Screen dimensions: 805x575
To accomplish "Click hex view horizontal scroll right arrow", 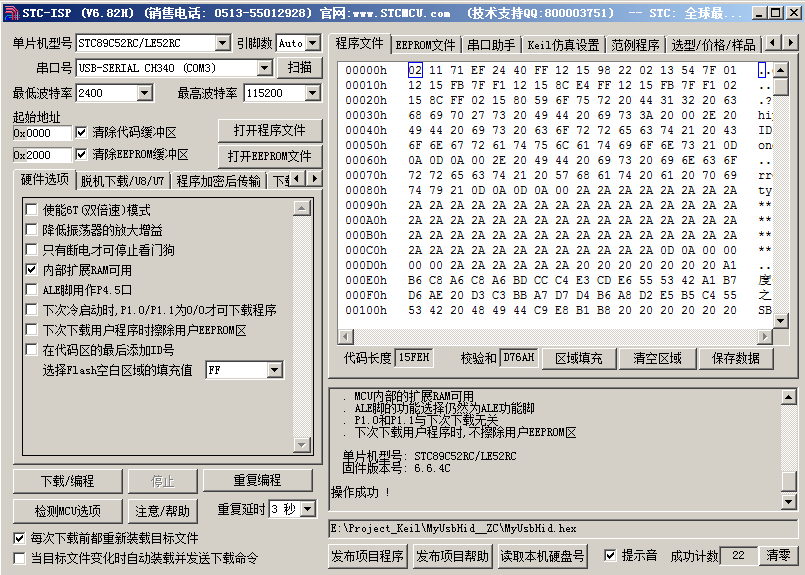I will [x=765, y=337].
